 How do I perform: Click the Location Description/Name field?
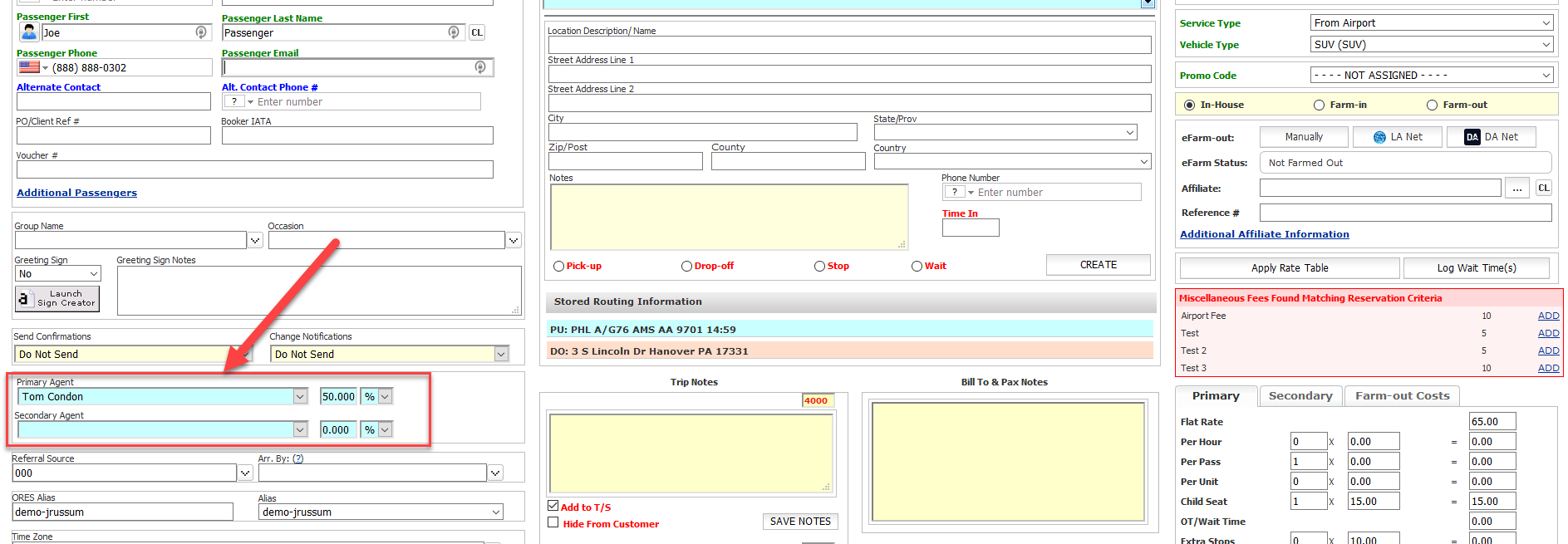coord(849,45)
